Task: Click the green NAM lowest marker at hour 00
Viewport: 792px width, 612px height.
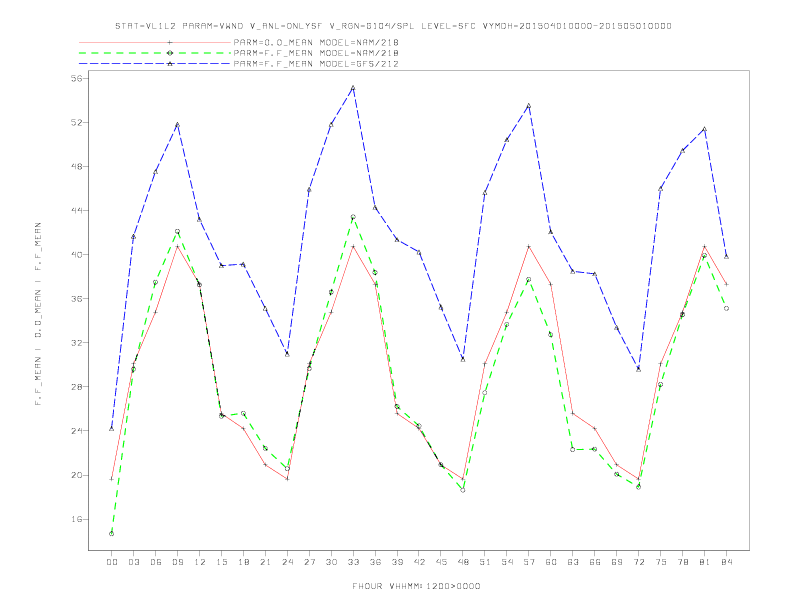Action: [112, 534]
